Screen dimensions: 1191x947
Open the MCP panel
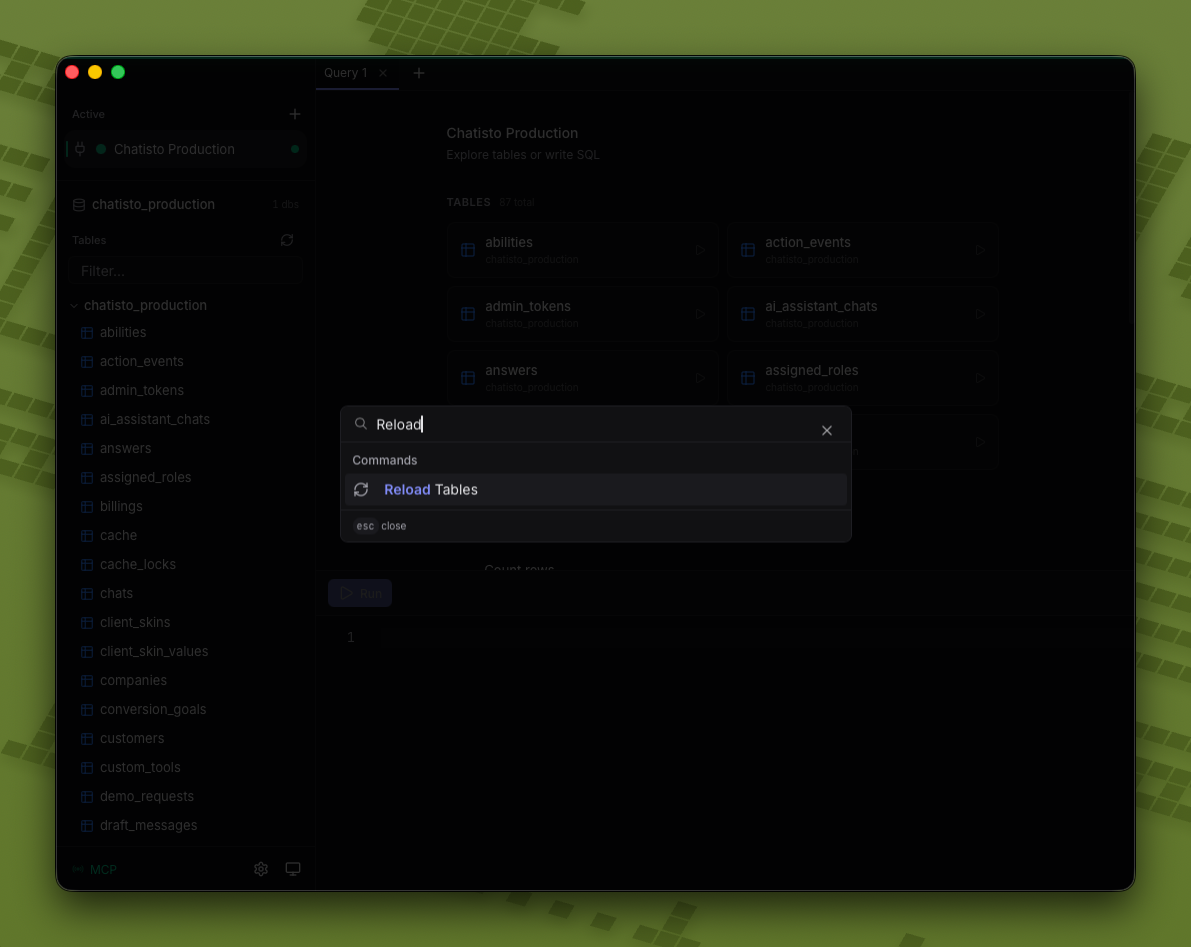pos(95,870)
